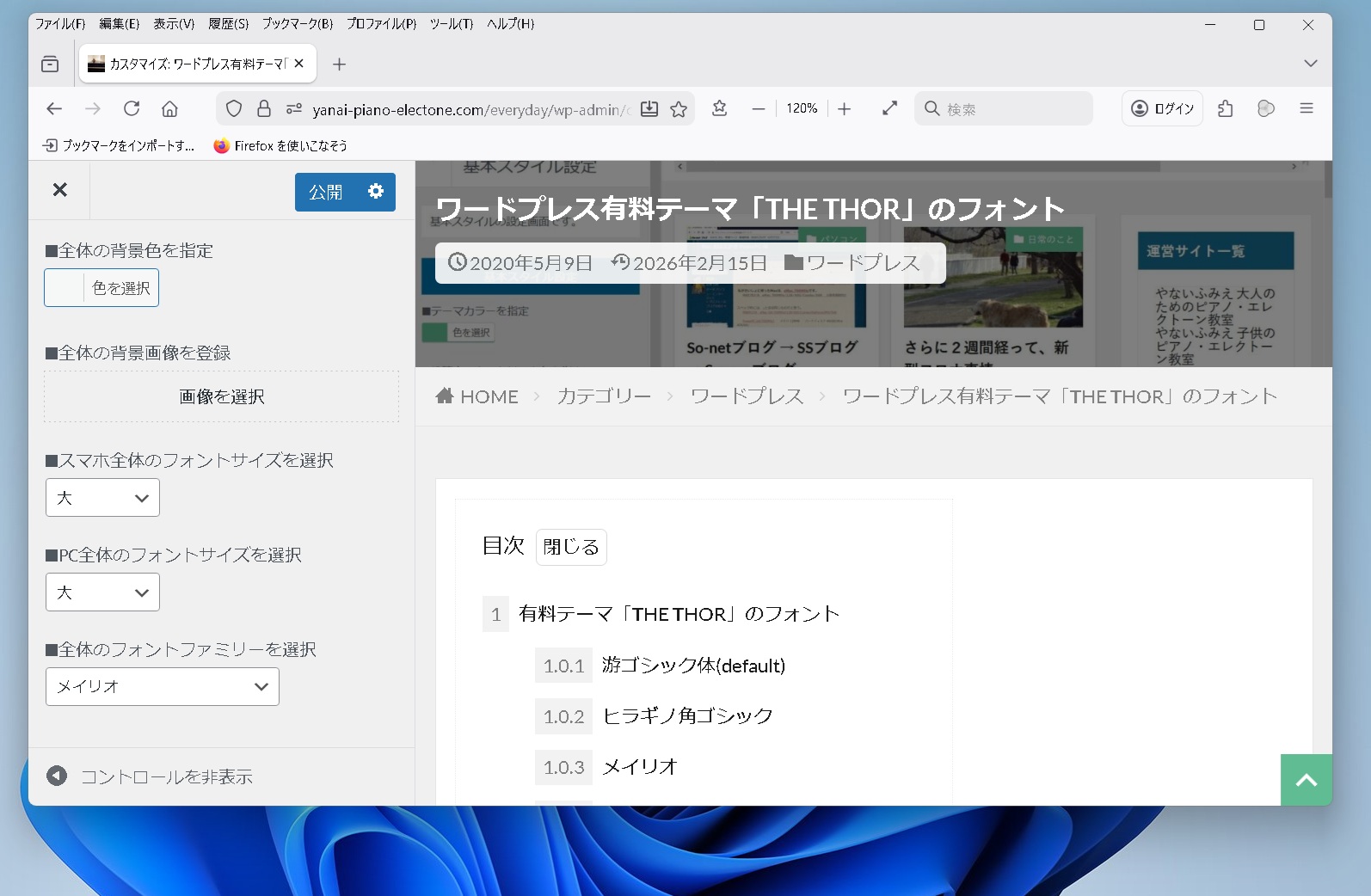Expand the font family dropdown showing メイリオ
Image resolution: width=1371 pixels, height=896 pixels.
(163, 687)
